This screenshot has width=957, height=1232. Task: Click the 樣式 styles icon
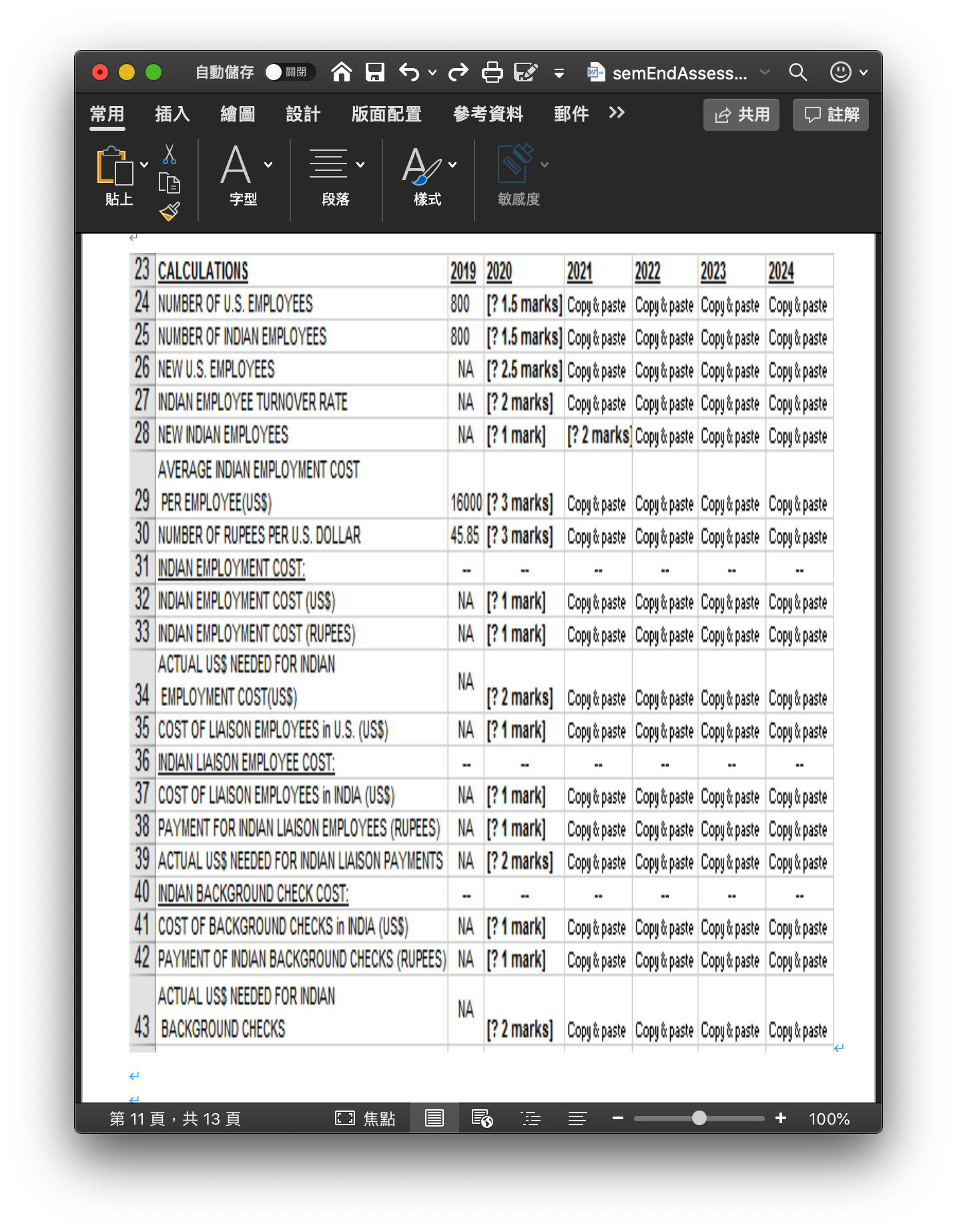(421, 166)
